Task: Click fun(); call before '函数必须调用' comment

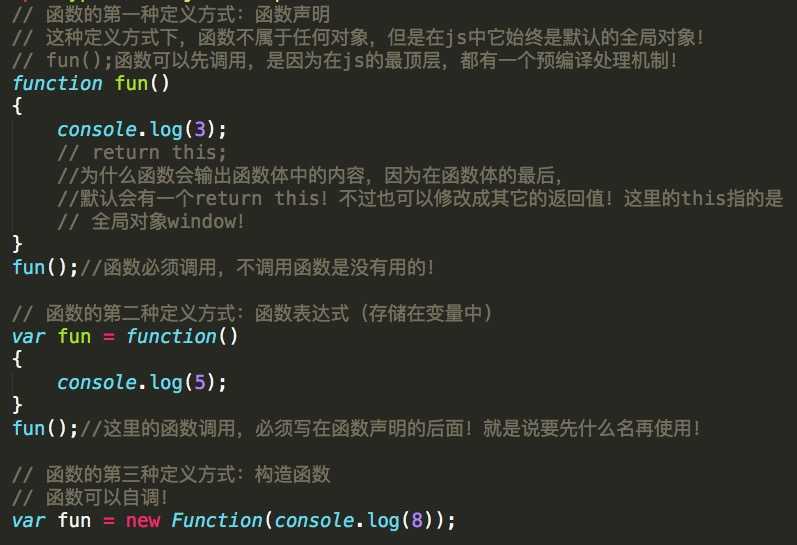Action: click(45, 267)
